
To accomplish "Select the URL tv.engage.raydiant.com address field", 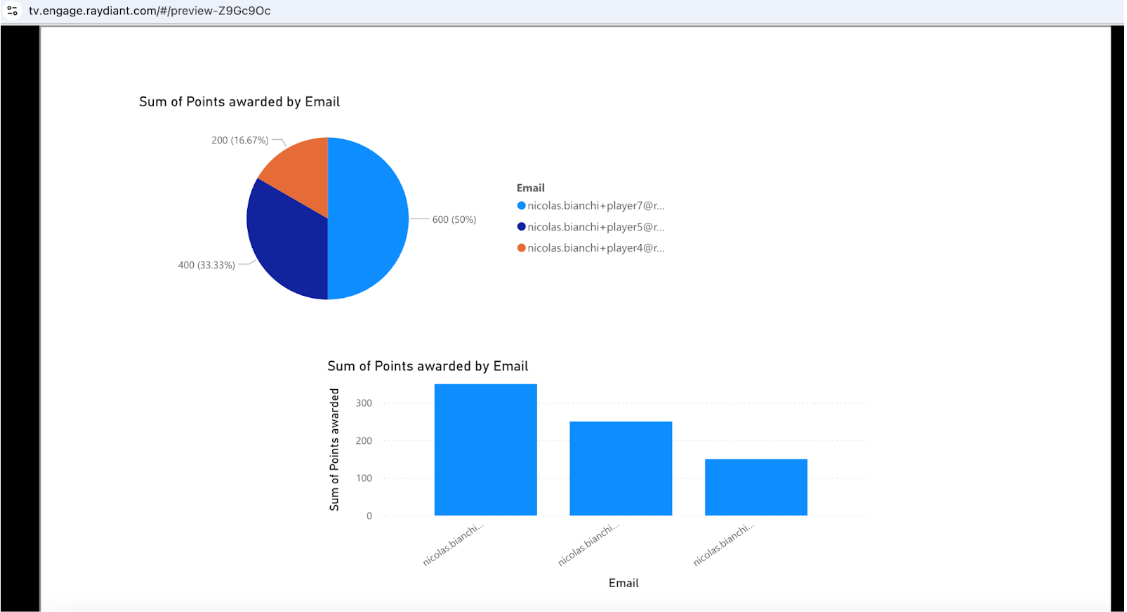I will point(150,11).
